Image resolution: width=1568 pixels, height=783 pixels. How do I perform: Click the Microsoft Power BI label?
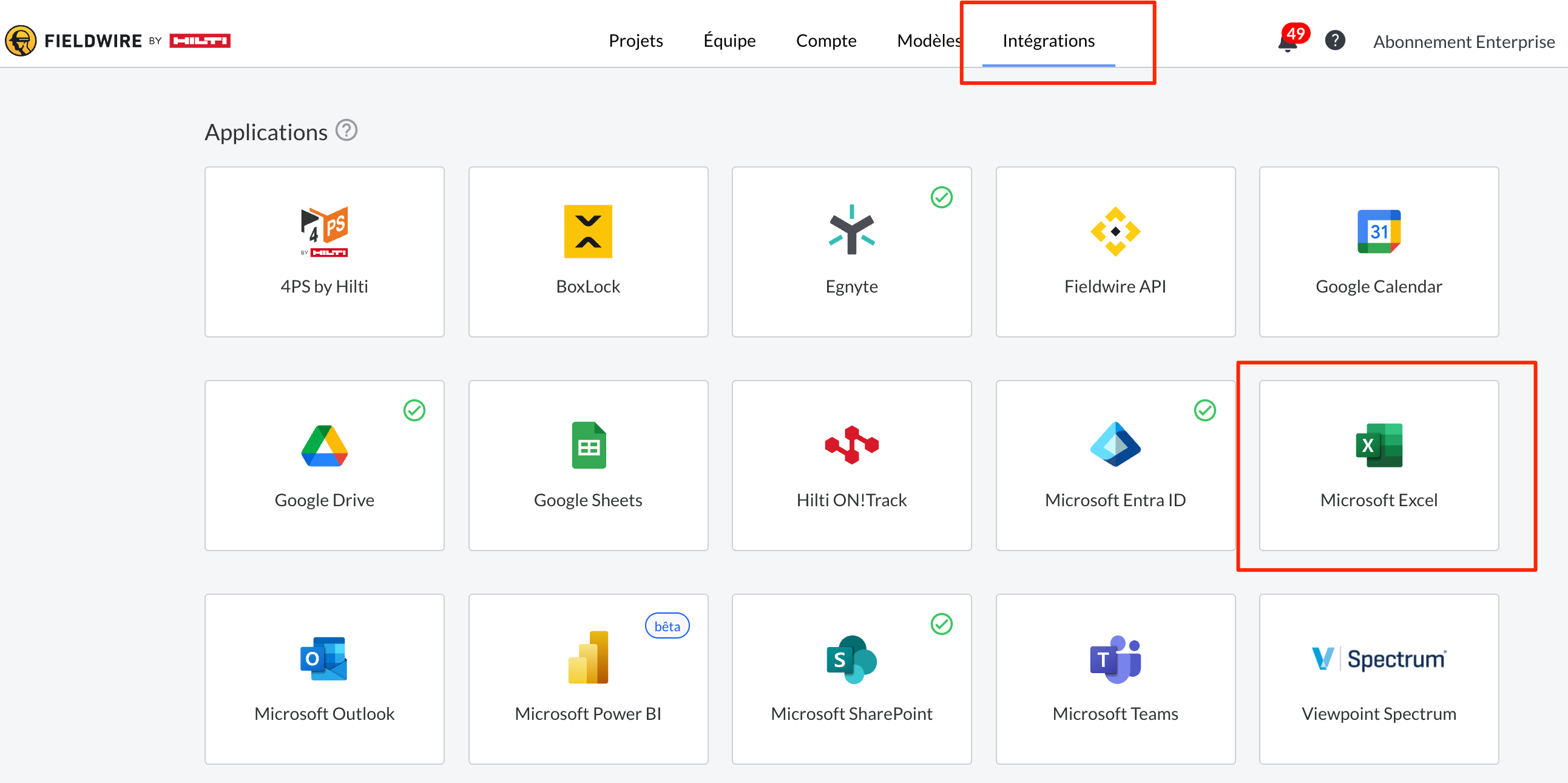[588, 714]
